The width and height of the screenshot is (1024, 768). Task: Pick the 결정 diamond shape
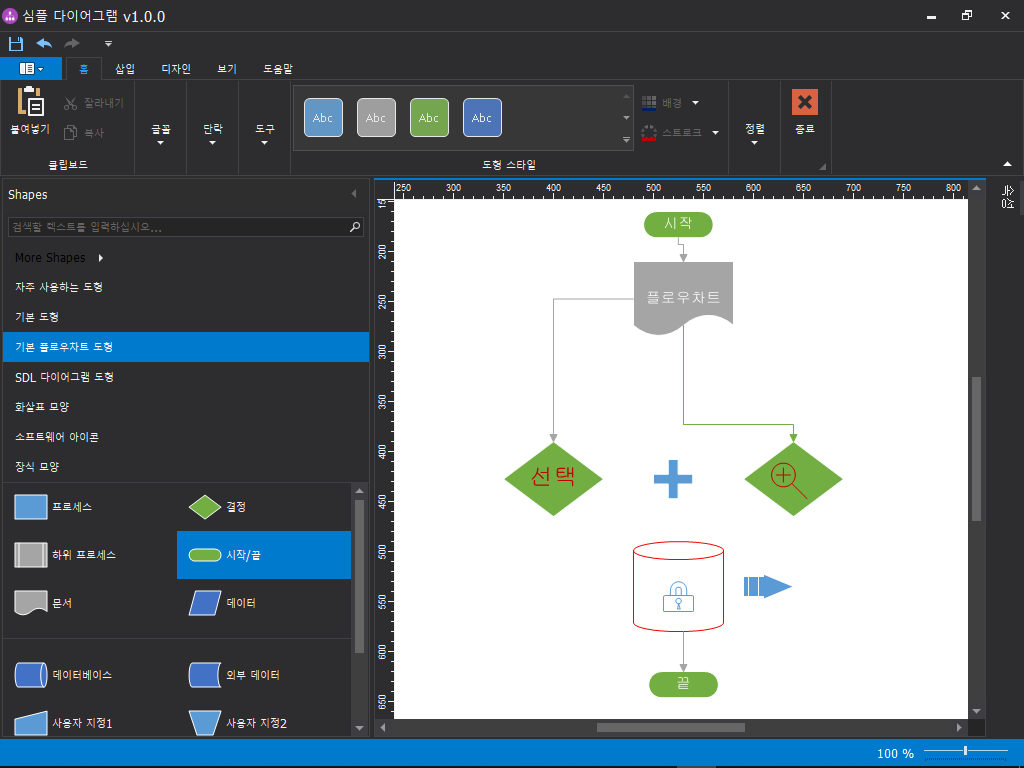click(264, 507)
